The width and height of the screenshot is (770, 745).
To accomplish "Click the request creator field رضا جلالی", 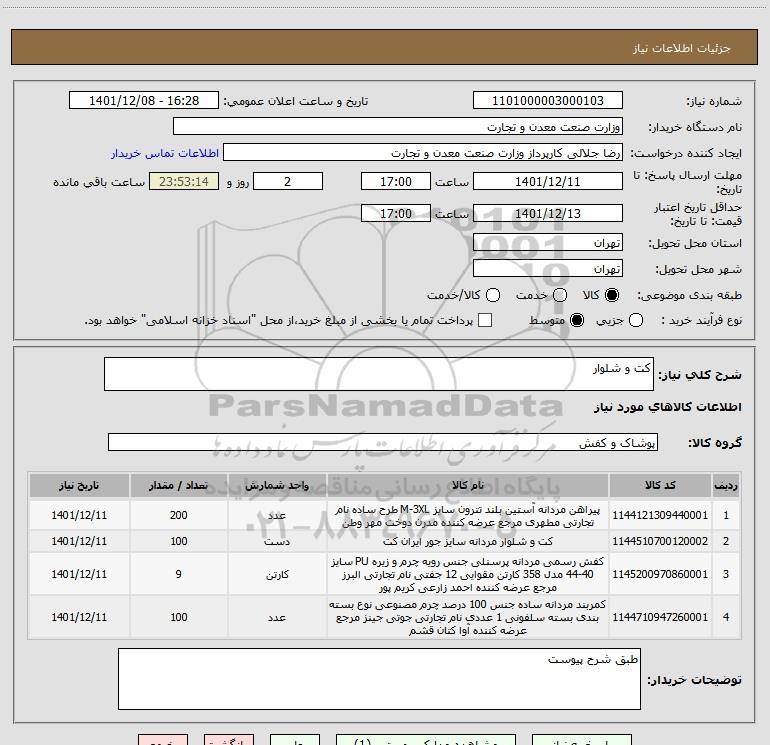I will (423, 153).
